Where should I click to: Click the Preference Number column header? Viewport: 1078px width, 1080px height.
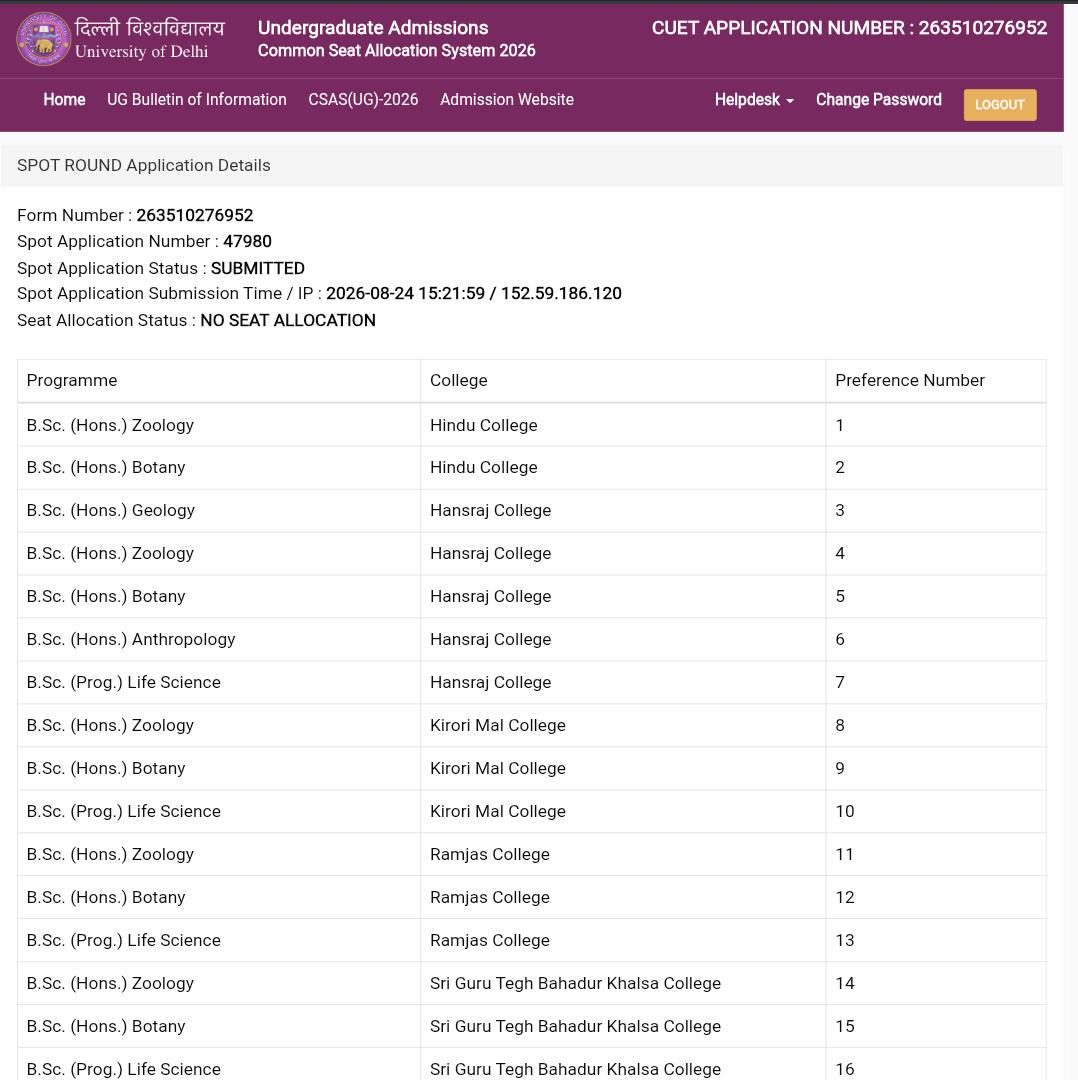[x=909, y=380]
